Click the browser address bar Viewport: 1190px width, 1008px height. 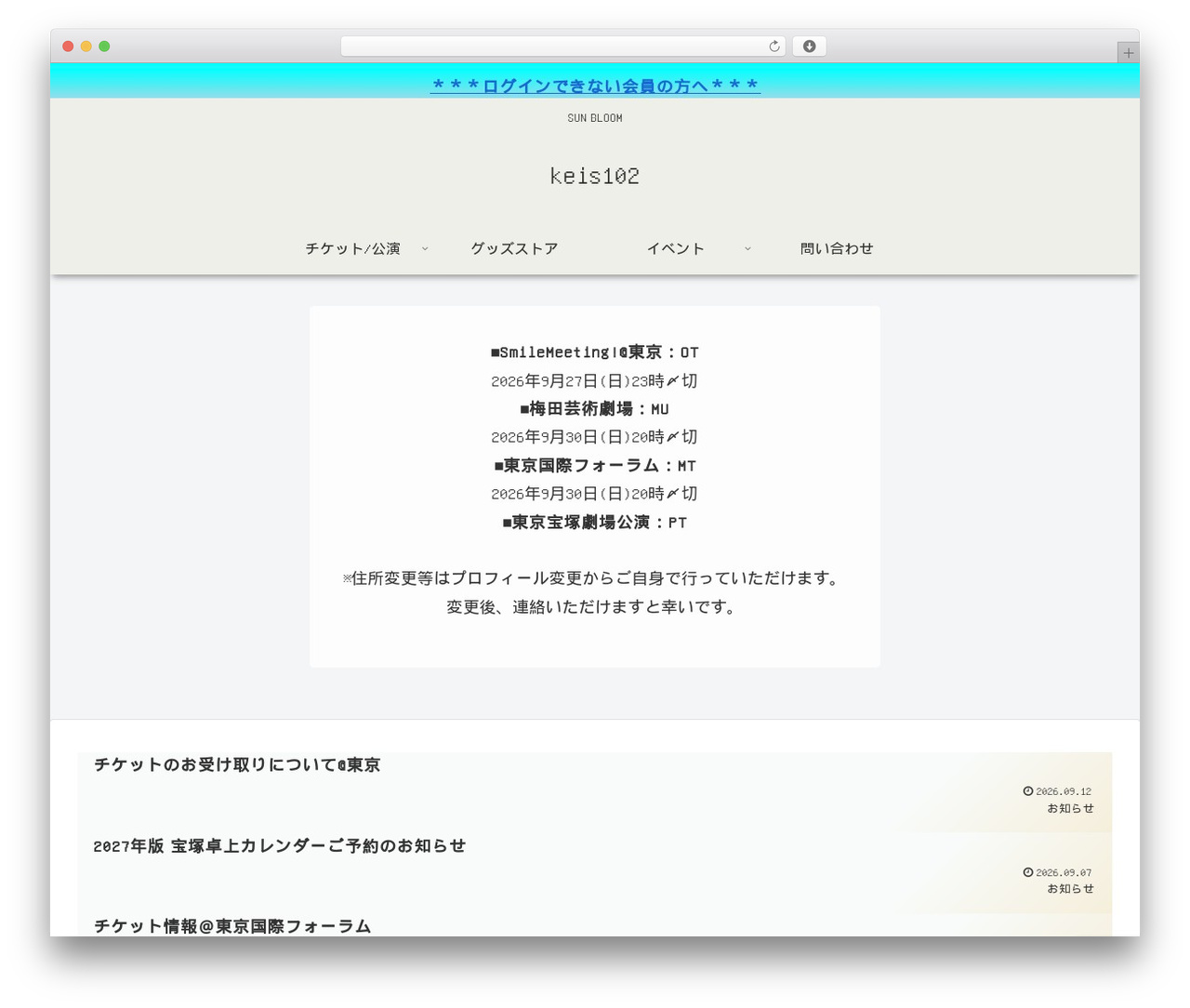click(x=562, y=46)
